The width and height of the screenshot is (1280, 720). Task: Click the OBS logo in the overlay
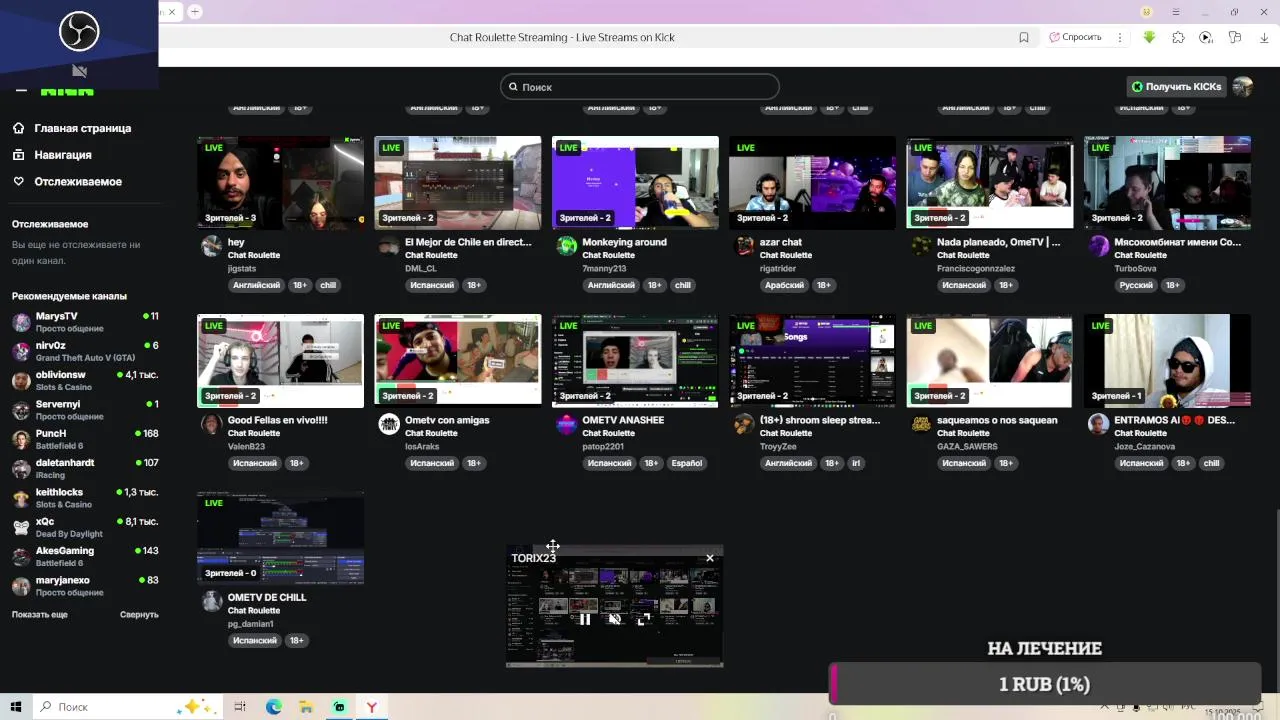pyautogui.click(x=79, y=31)
